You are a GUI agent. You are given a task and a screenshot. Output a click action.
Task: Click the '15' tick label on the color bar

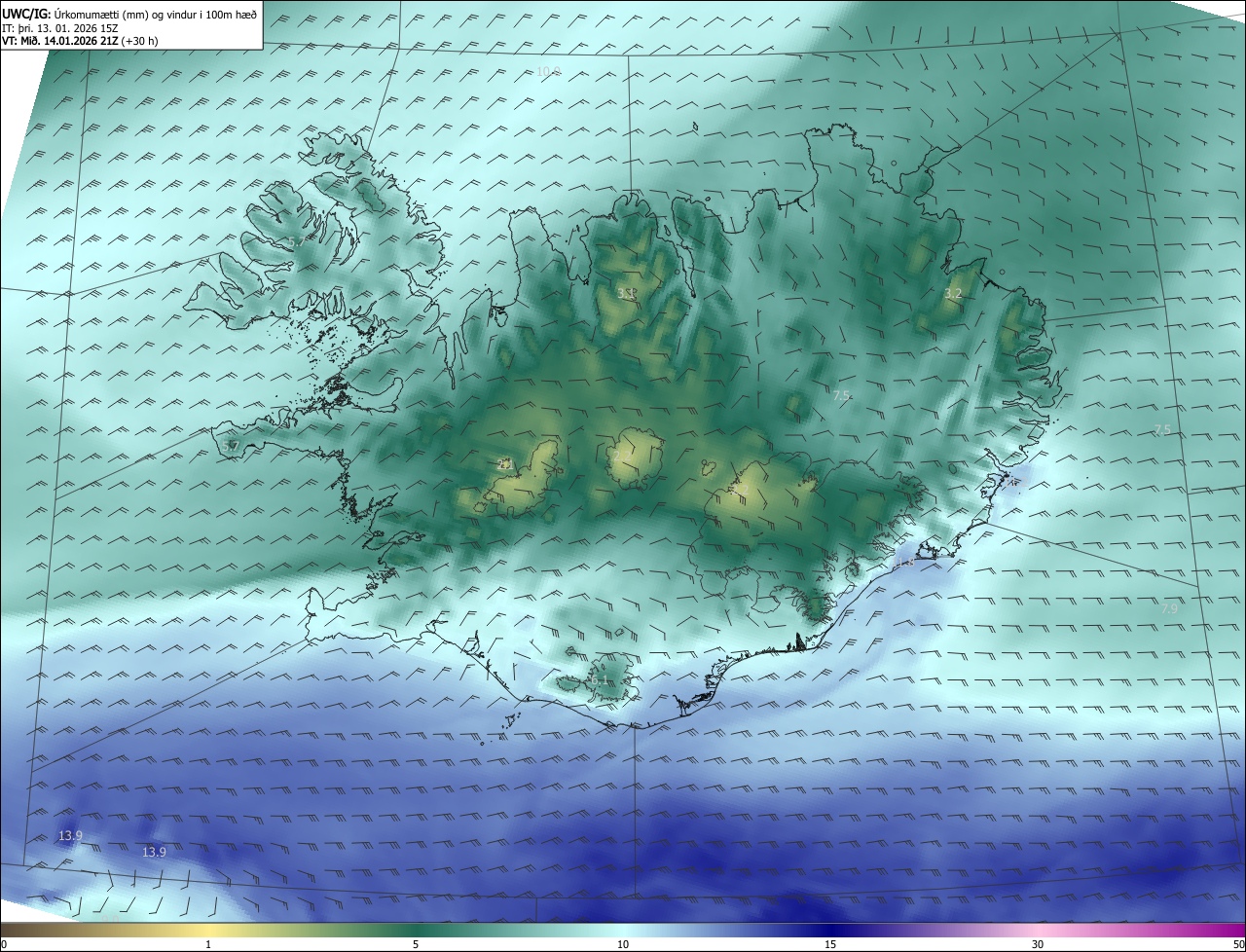coord(830,944)
